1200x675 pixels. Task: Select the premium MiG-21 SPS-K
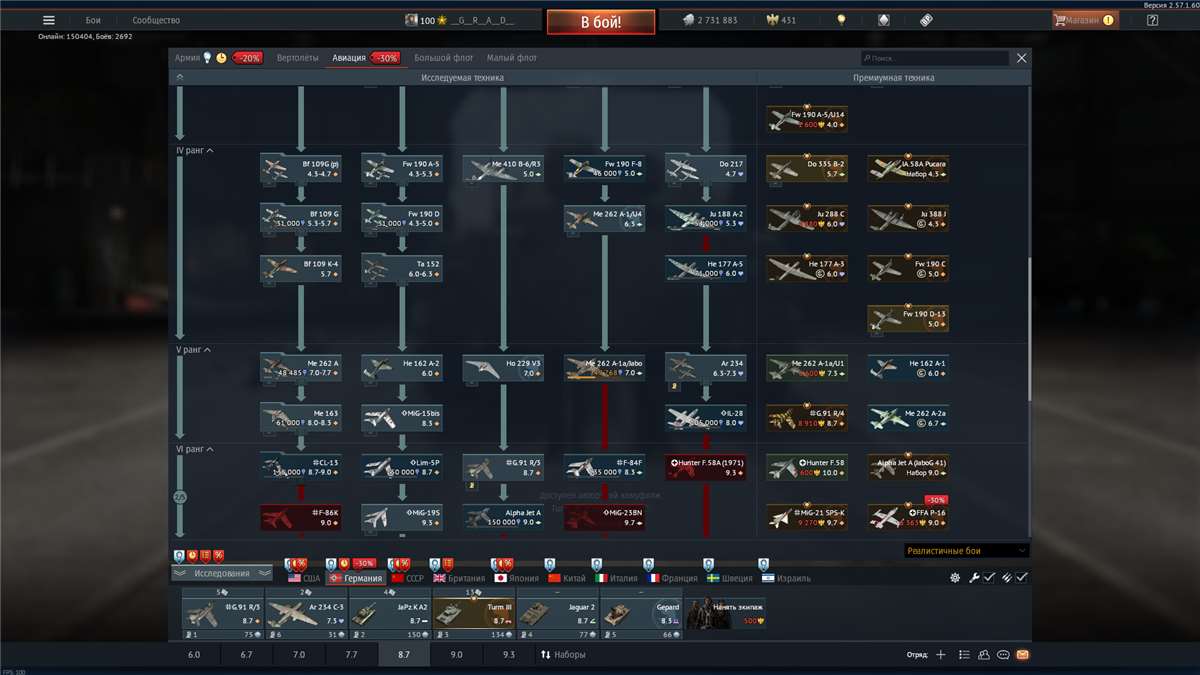807,517
